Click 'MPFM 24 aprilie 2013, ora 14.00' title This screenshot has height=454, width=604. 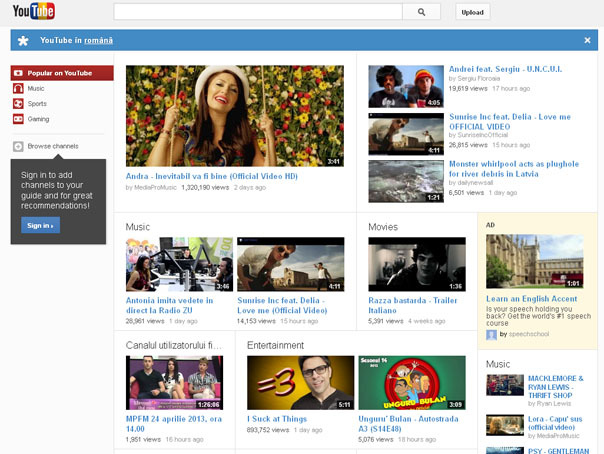click(174, 424)
